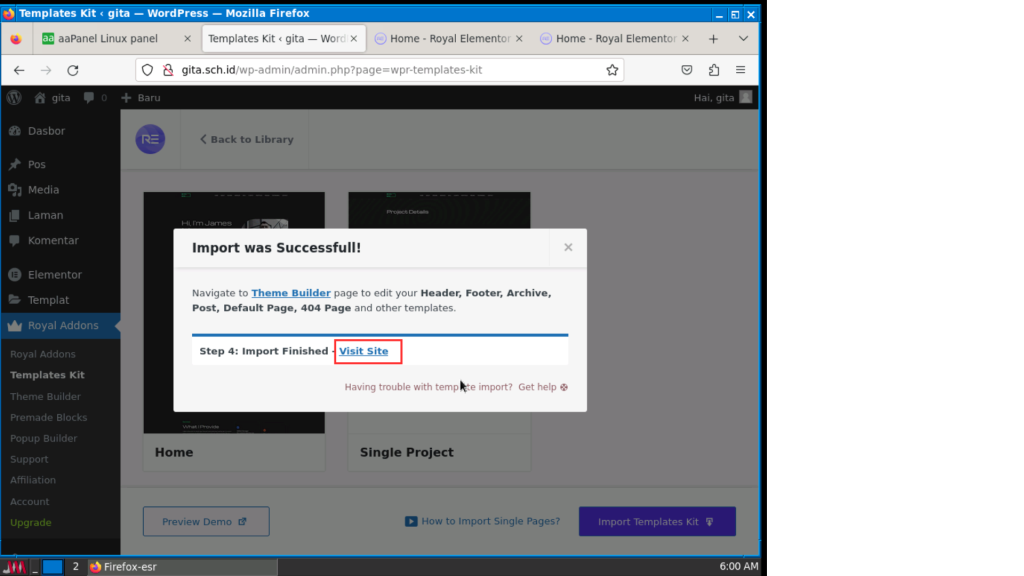Select Popup Builder in Royal Addons submenu
Screen dimensions: 1024x576
43,438
